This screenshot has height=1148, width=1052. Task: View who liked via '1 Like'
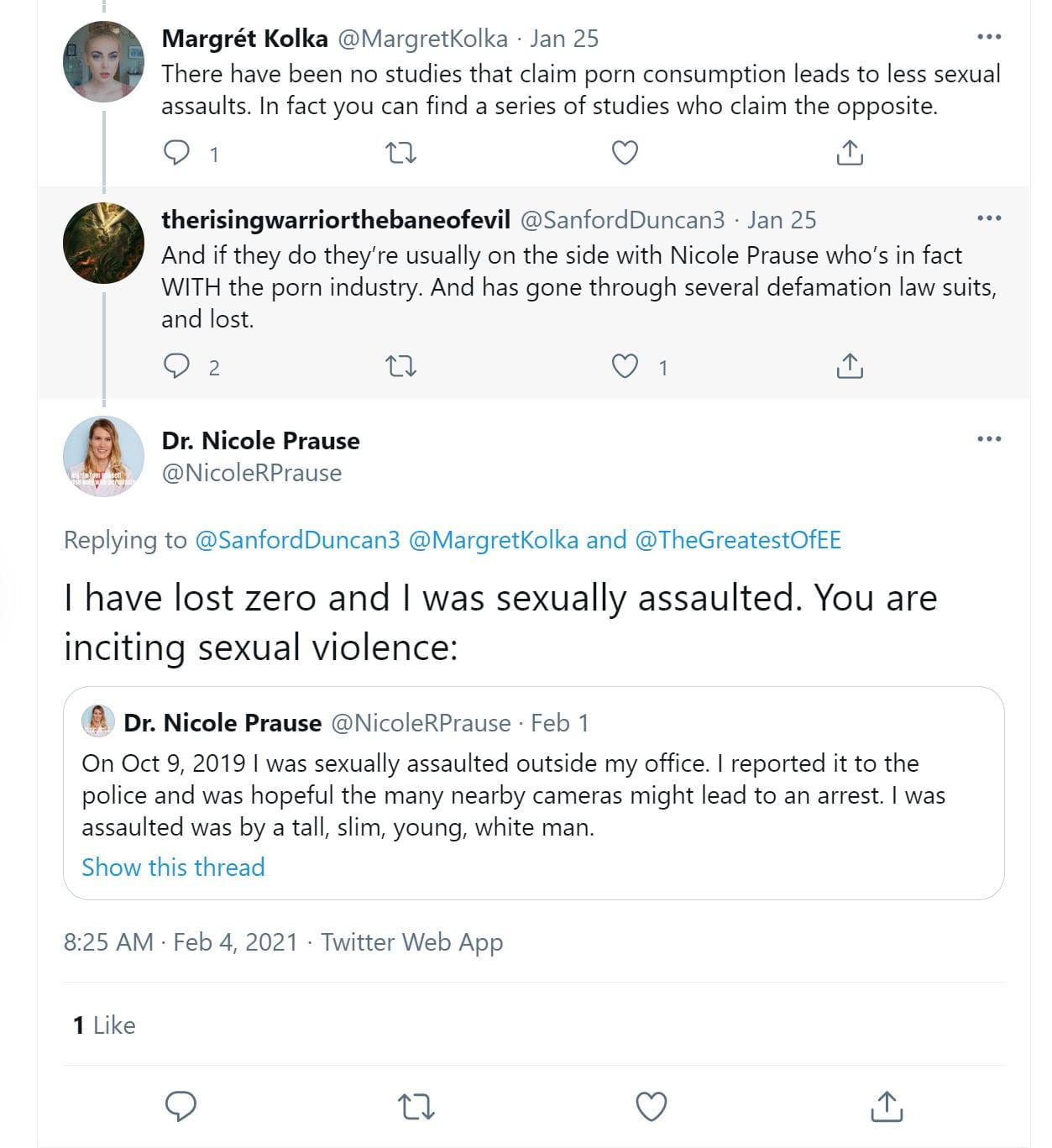[104, 1025]
